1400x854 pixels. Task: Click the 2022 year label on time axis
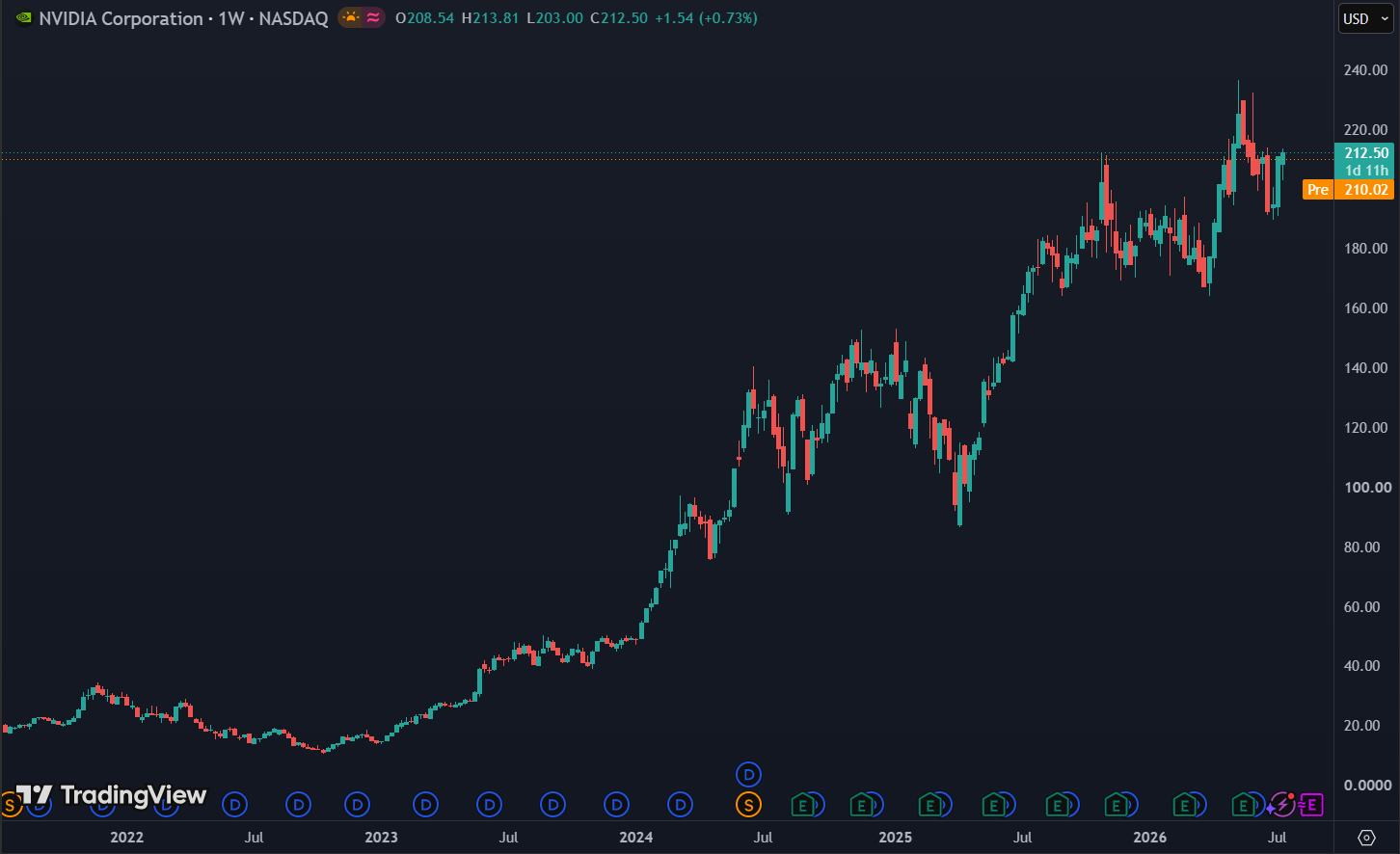[126, 838]
